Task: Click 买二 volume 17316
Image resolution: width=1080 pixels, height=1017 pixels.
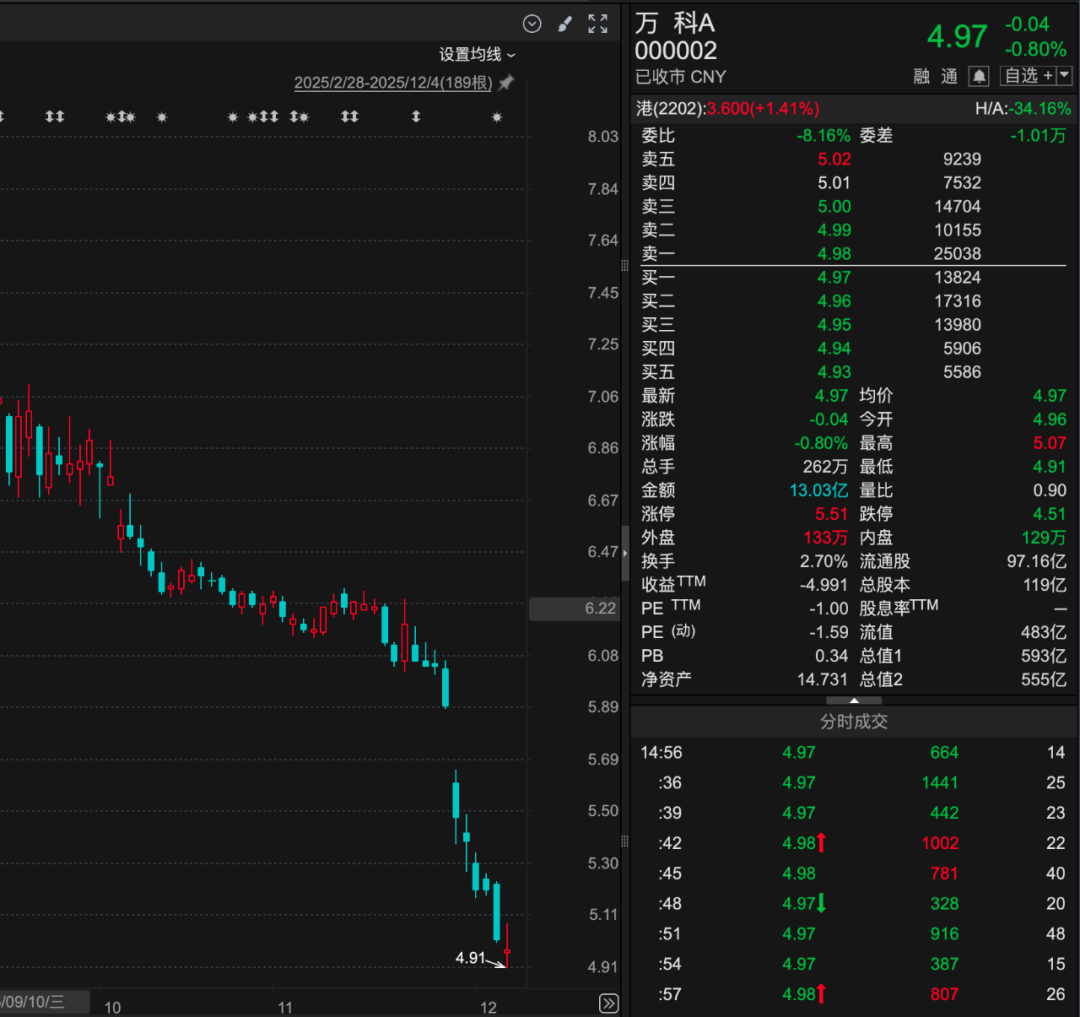Action: (x=957, y=302)
